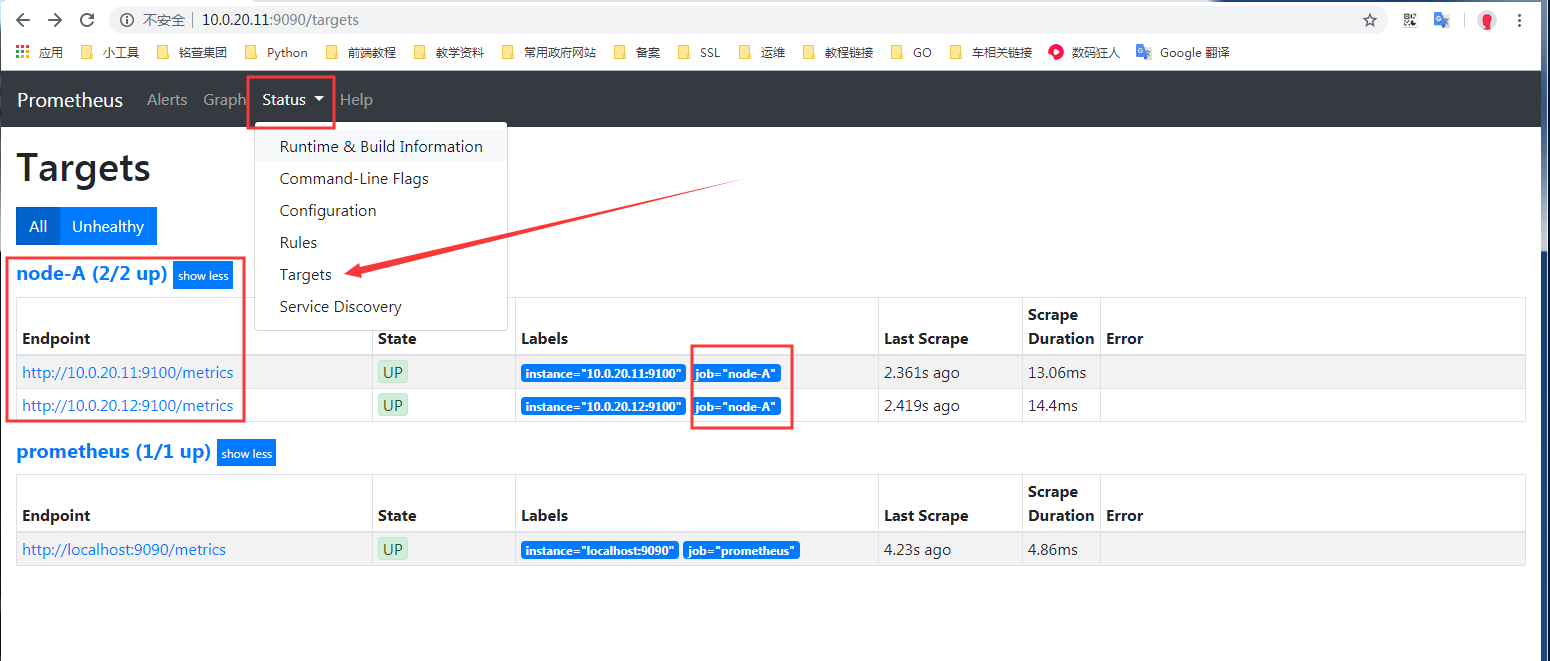Click the job="prometheus" label badge
The width and height of the screenshot is (1550, 661).
(741, 551)
